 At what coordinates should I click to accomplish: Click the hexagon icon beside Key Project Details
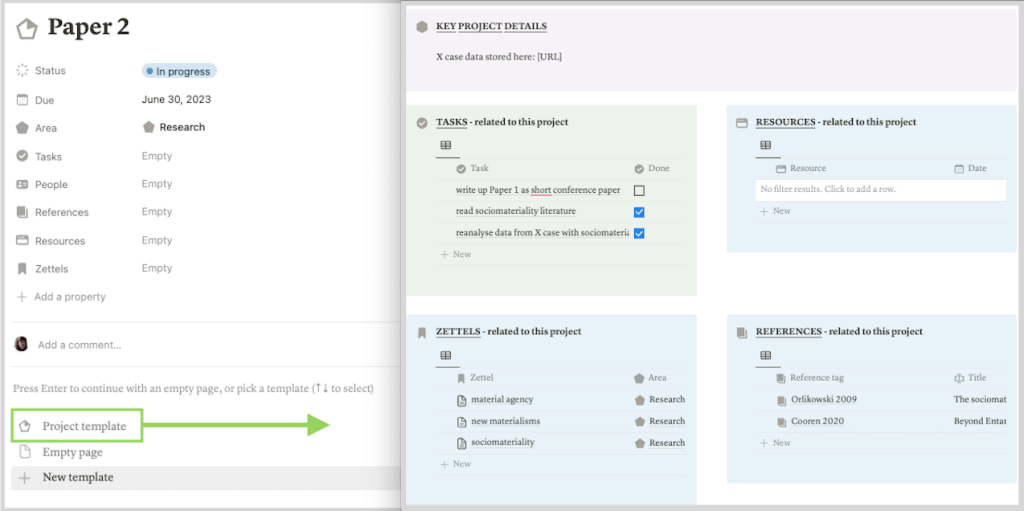(x=422, y=27)
